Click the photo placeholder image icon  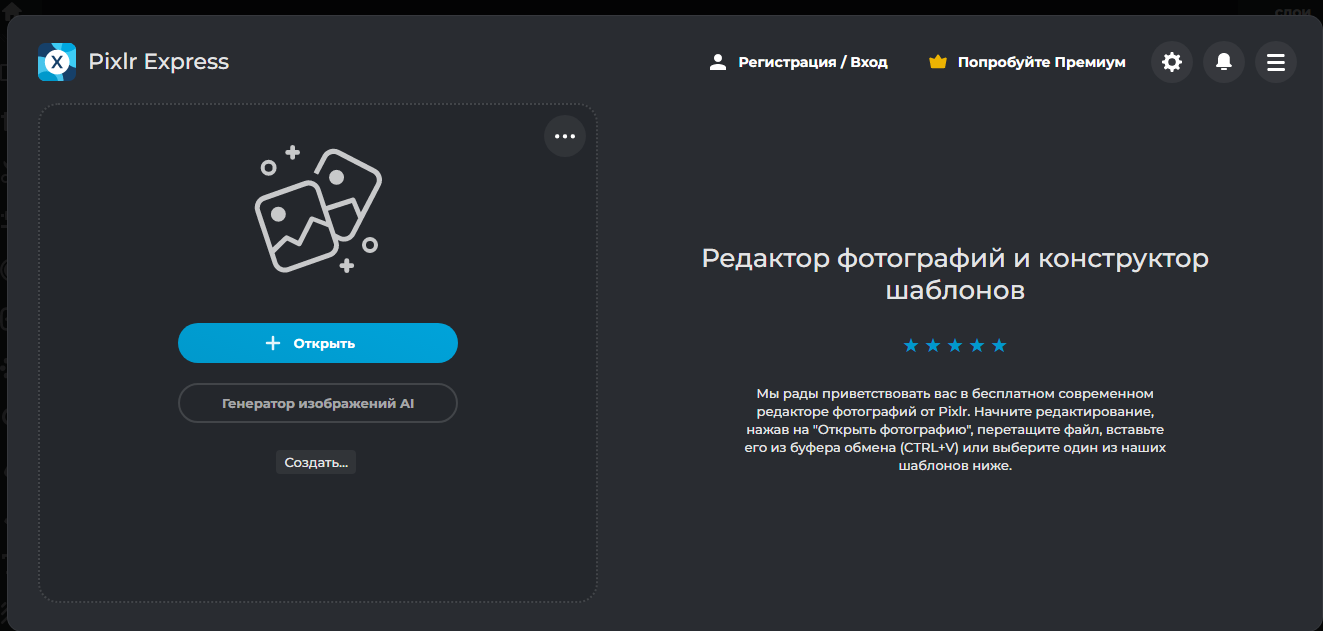tap(318, 209)
